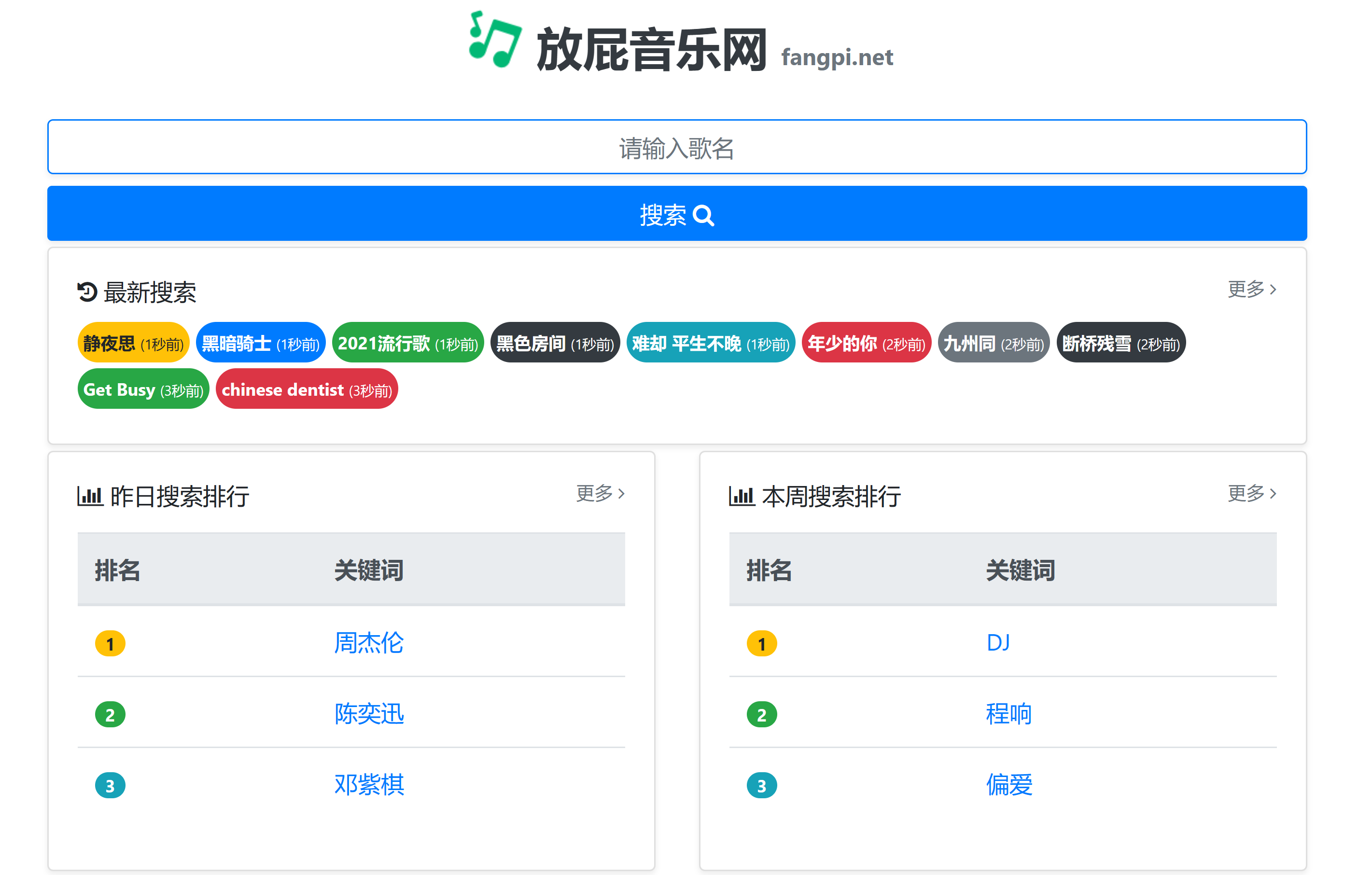Expand 更多 in the 最新搜索 section

pos(1251,290)
